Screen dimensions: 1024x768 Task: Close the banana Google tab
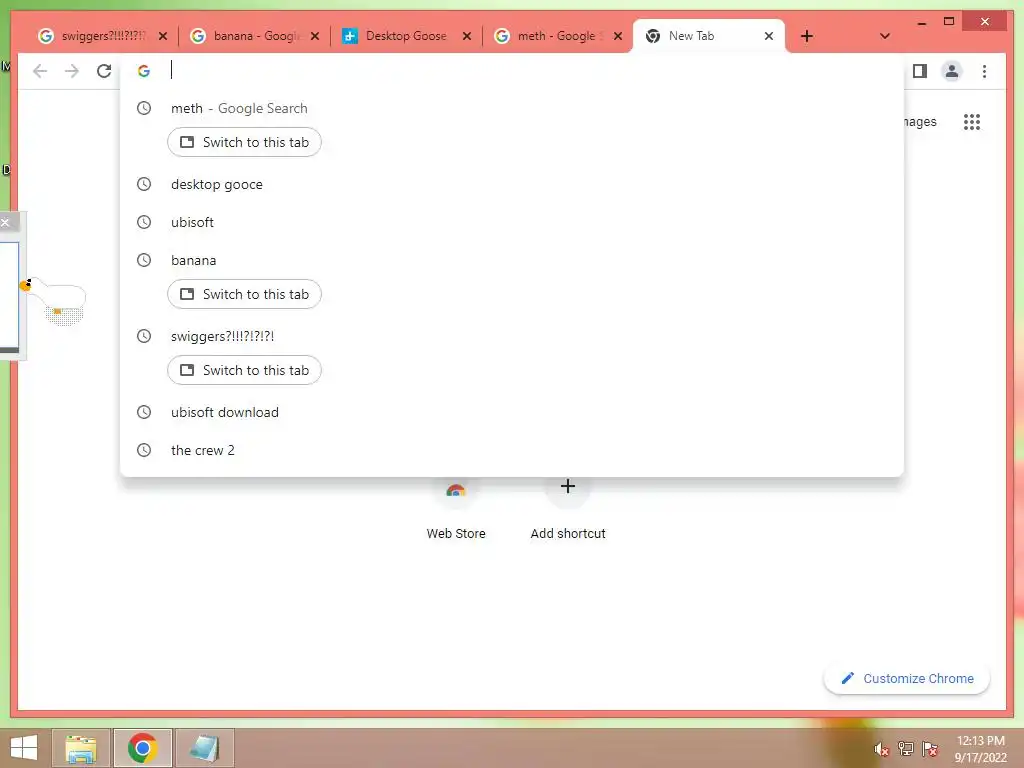[x=315, y=36]
